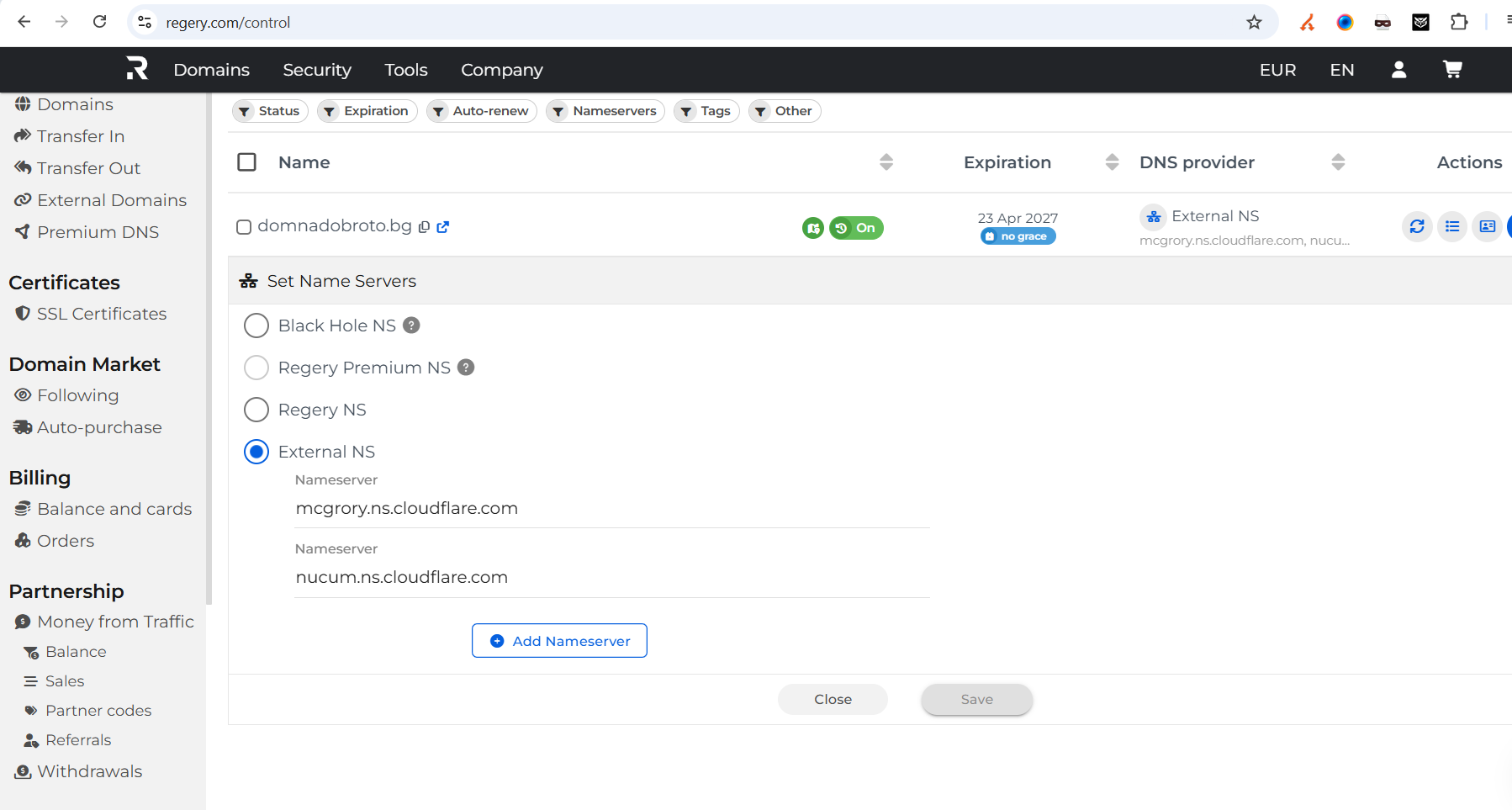The width and height of the screenshot is (1512, 810).
Task: Open the Tools menu
Action: tap(406, 70)
